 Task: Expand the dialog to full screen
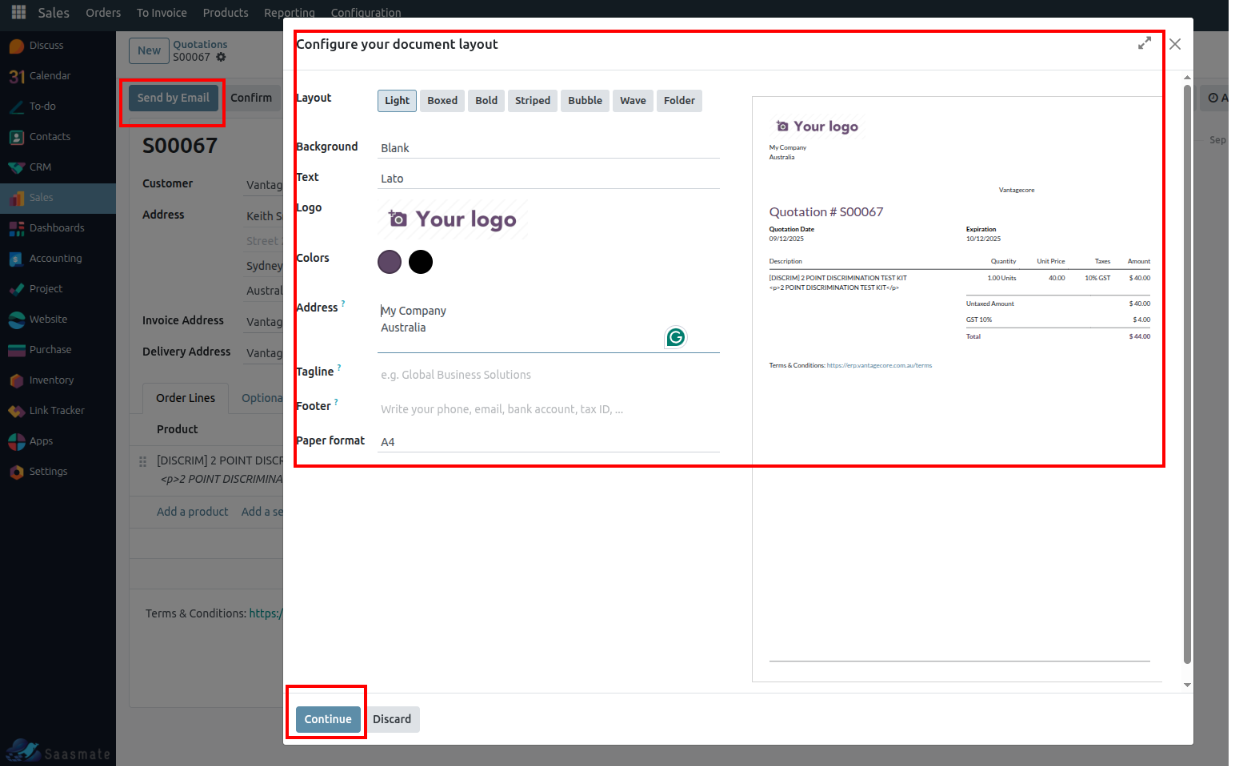coord(1144,43)
